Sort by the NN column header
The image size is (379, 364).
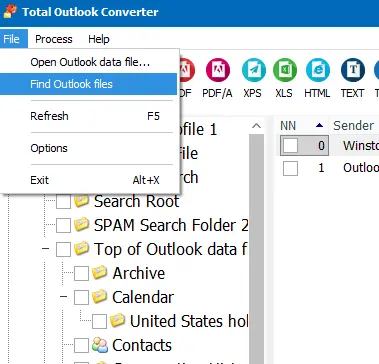click(x=303, y=126)
